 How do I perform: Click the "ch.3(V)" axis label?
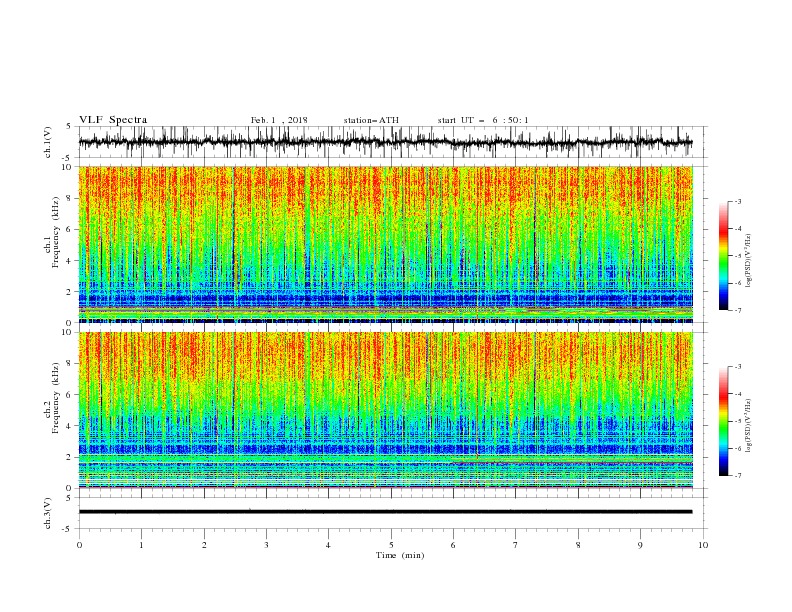click(48, 513)
